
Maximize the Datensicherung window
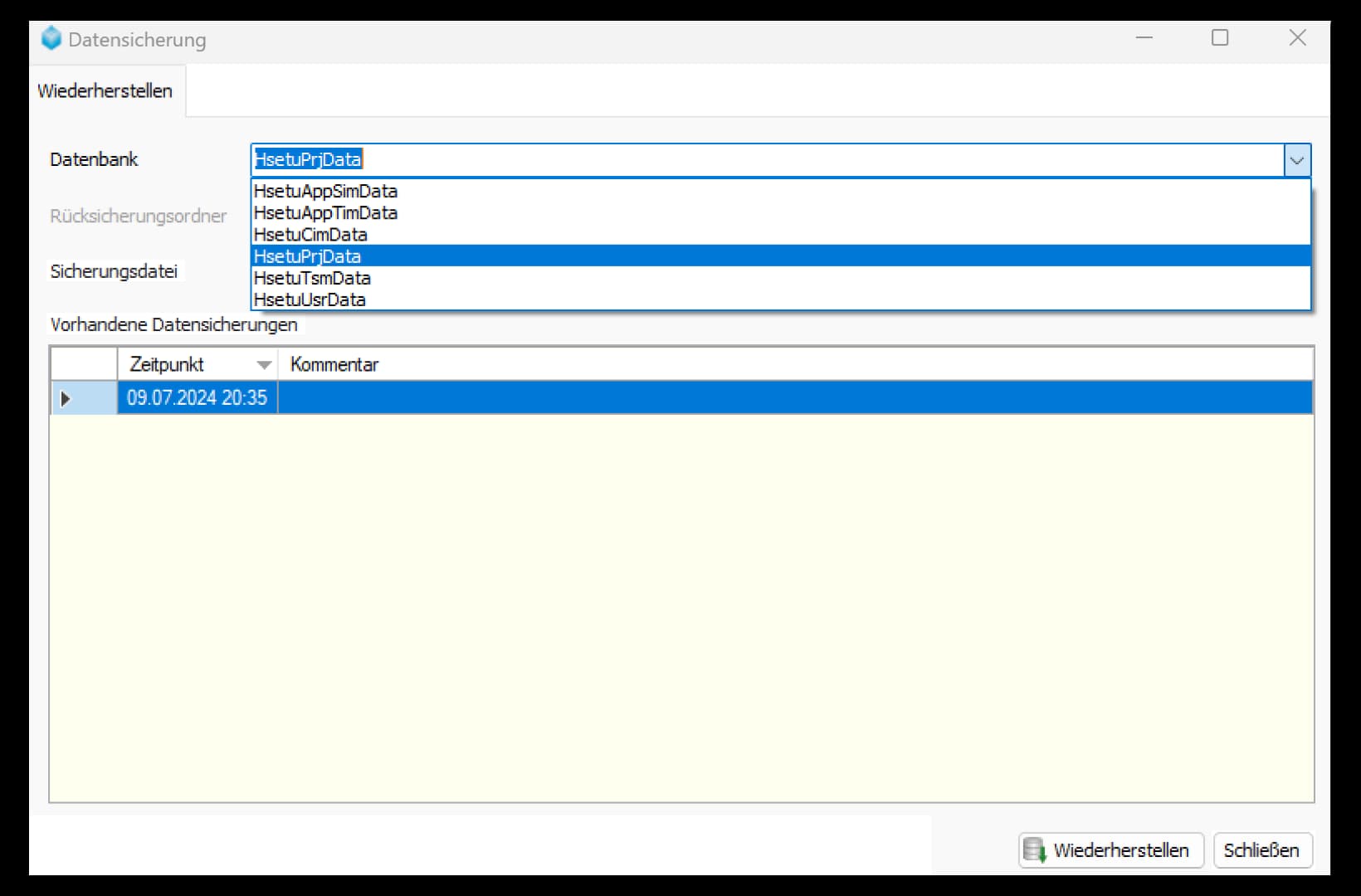coord(1219,38)
